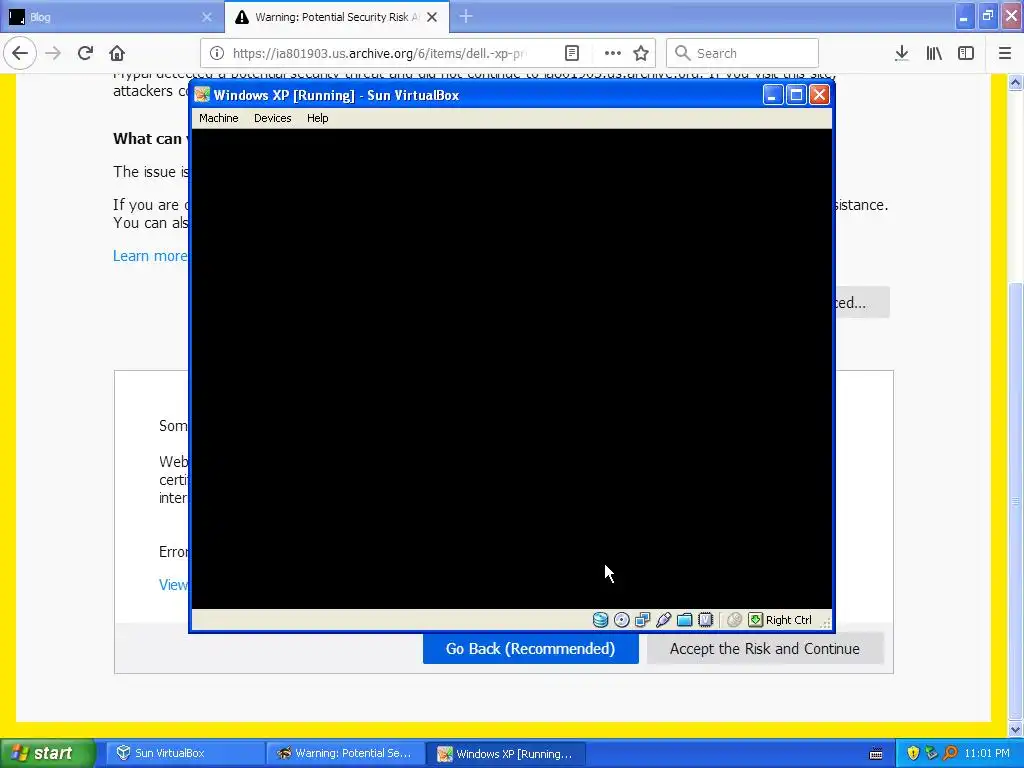Click the hard disk activity icon in VirtualBox status bar
This screenshot has height=768, width=1024.
600,620
